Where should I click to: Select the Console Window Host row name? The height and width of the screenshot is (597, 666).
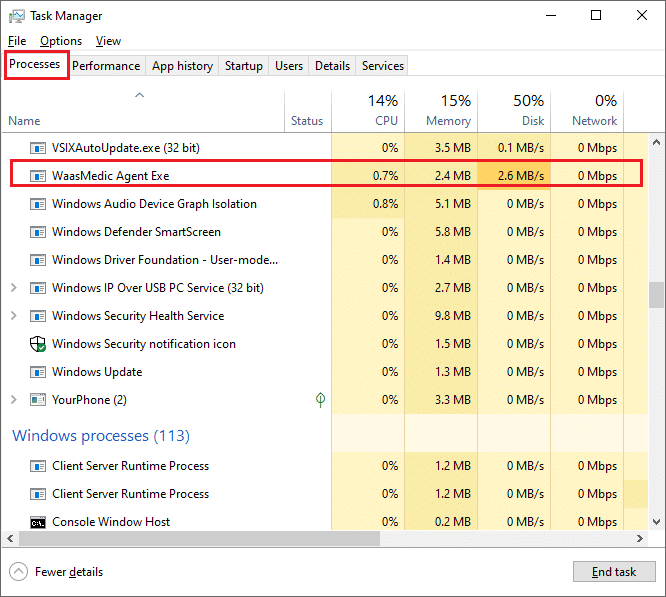pos(111,522)
